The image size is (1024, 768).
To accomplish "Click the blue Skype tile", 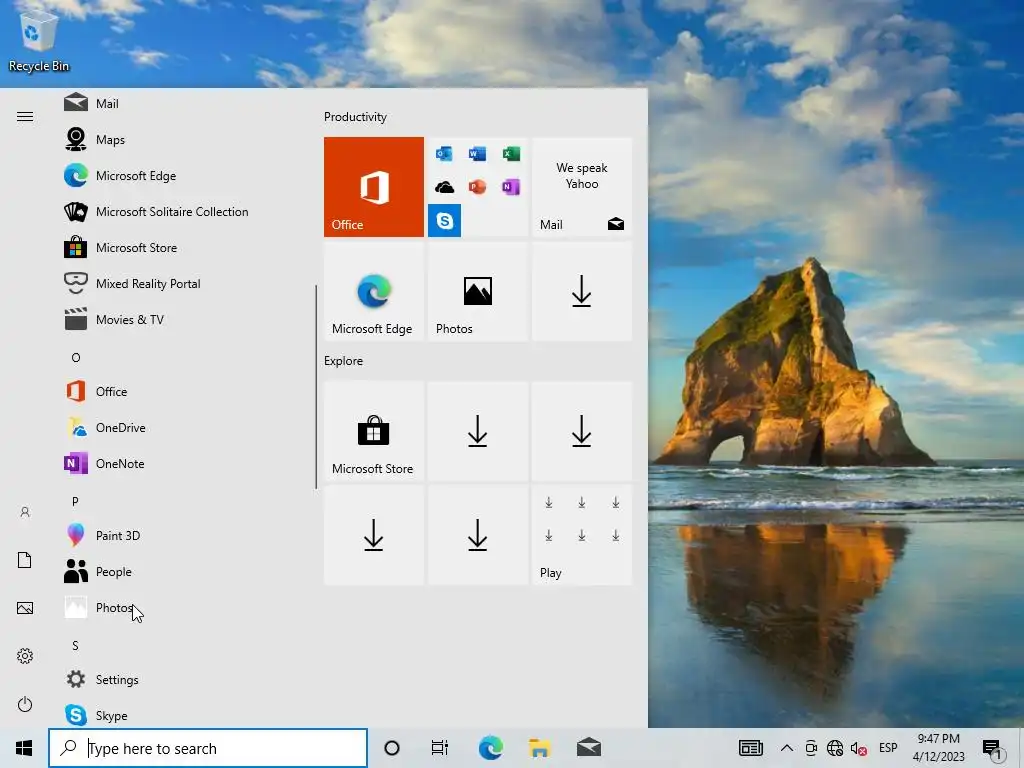I will pos(444,220).
